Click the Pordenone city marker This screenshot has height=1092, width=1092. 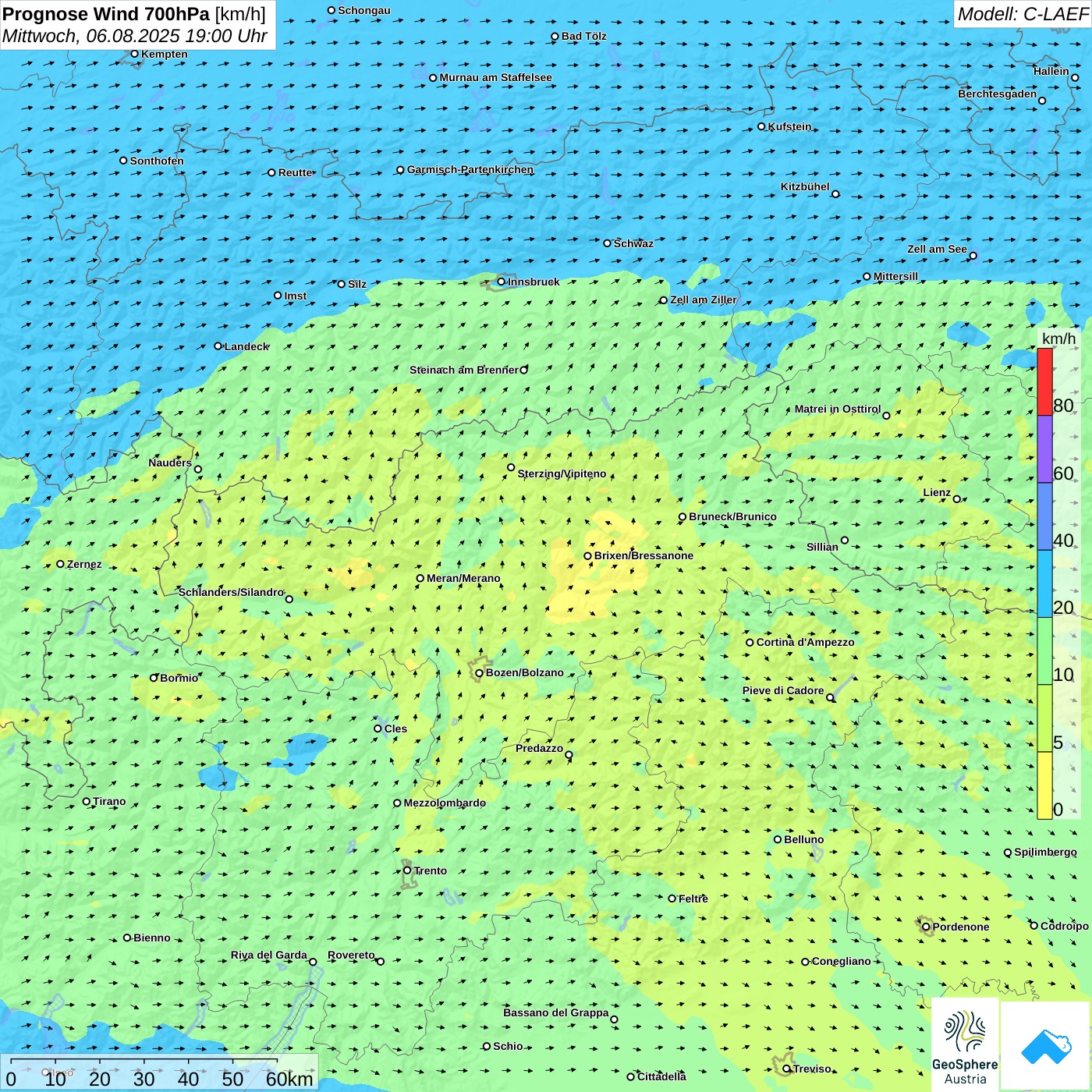[x=926, y=927]
